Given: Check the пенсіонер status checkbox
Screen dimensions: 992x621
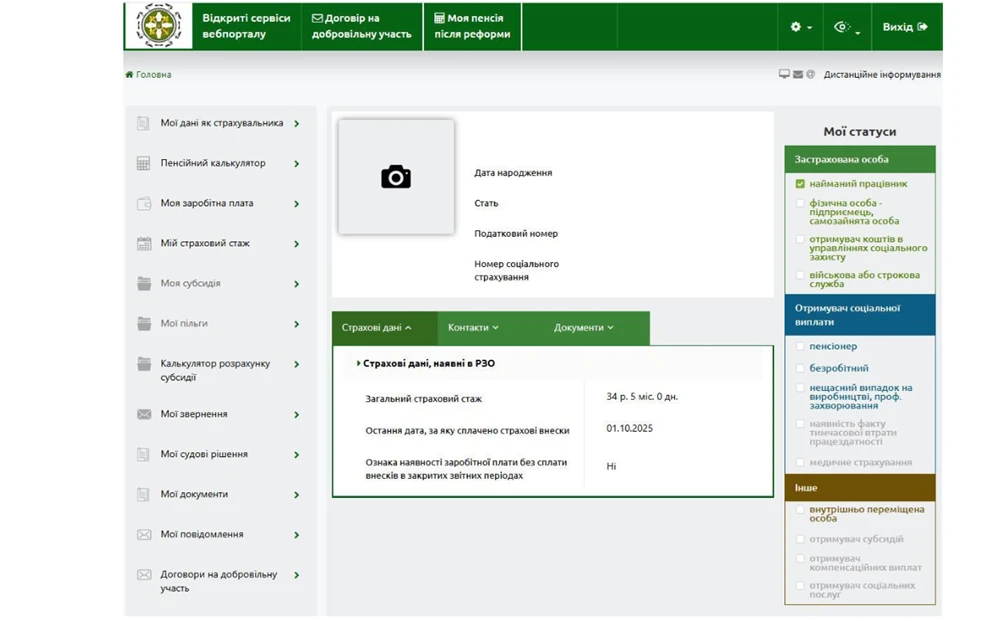Looking at the screenshot, I should pos(800,347).
